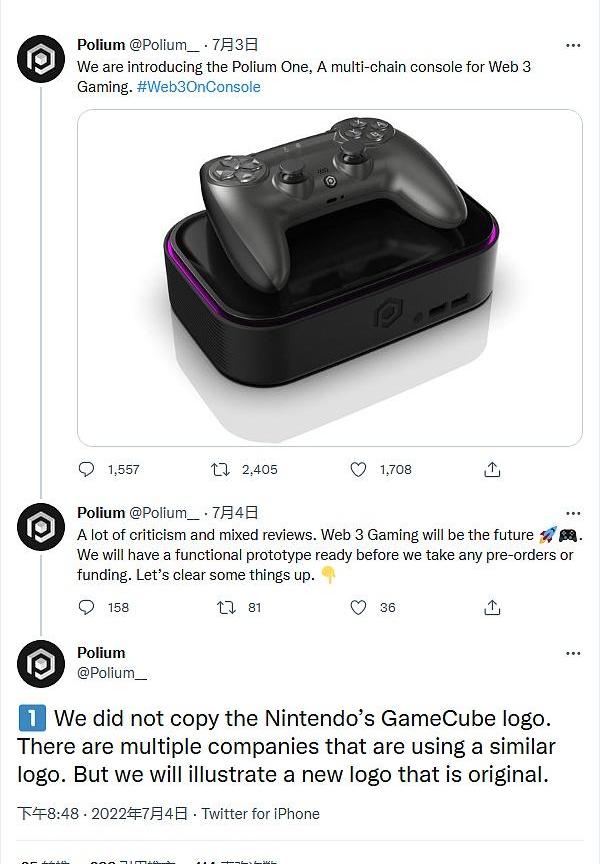This screenshot has height=864, width=600.
Task: Open Polium avatar on second tweet
Action: click(x=41, y=527)
